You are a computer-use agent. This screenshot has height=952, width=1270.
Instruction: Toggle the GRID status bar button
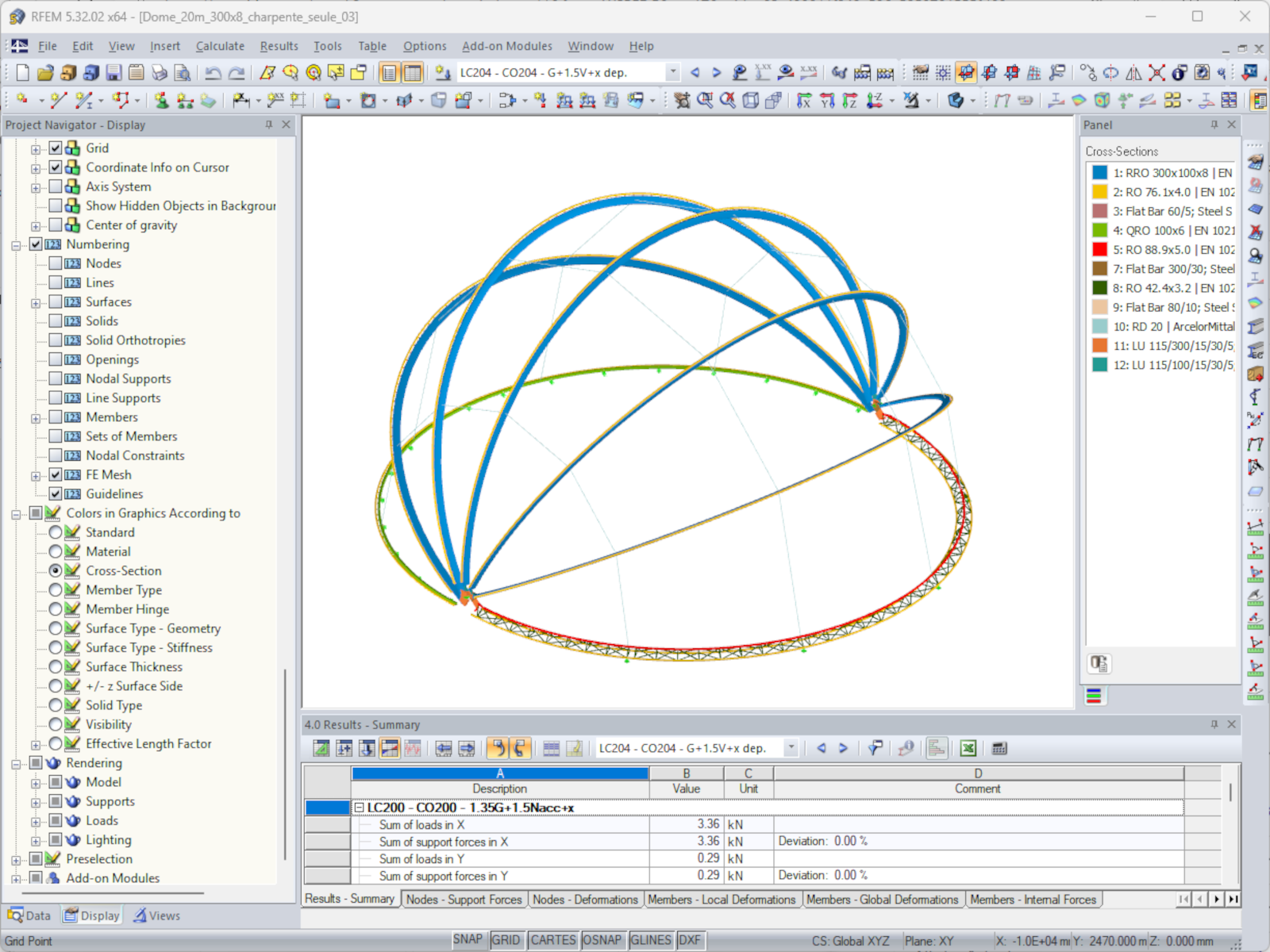[506, 940]
